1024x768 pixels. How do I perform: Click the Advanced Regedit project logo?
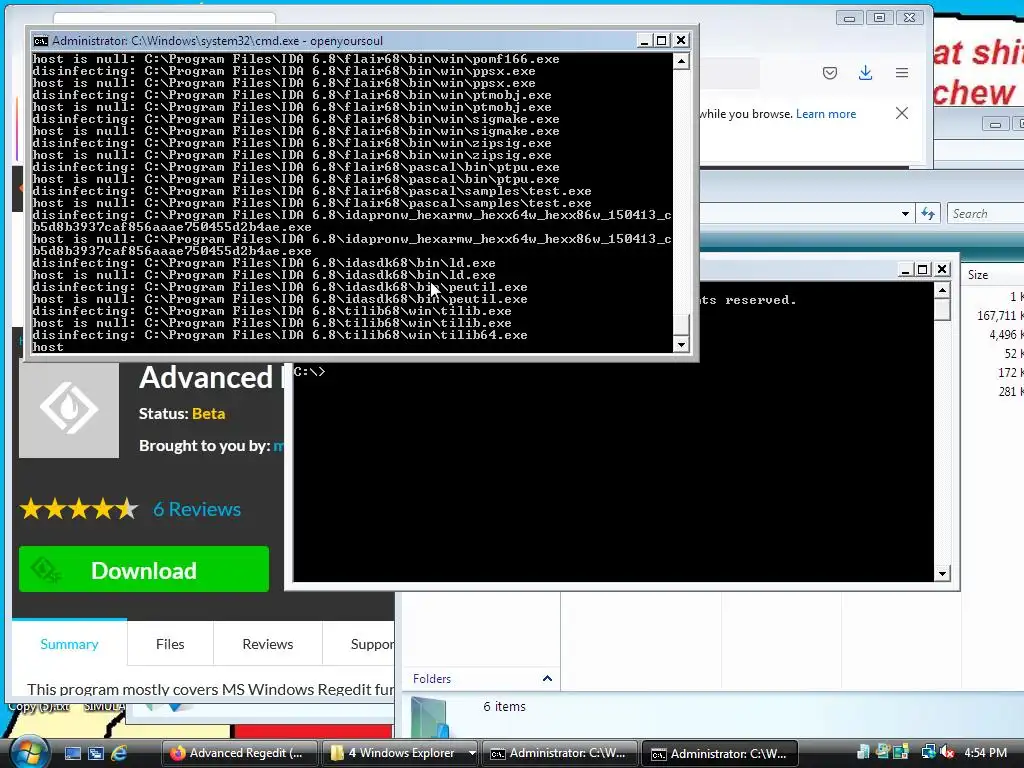[69, 409]
